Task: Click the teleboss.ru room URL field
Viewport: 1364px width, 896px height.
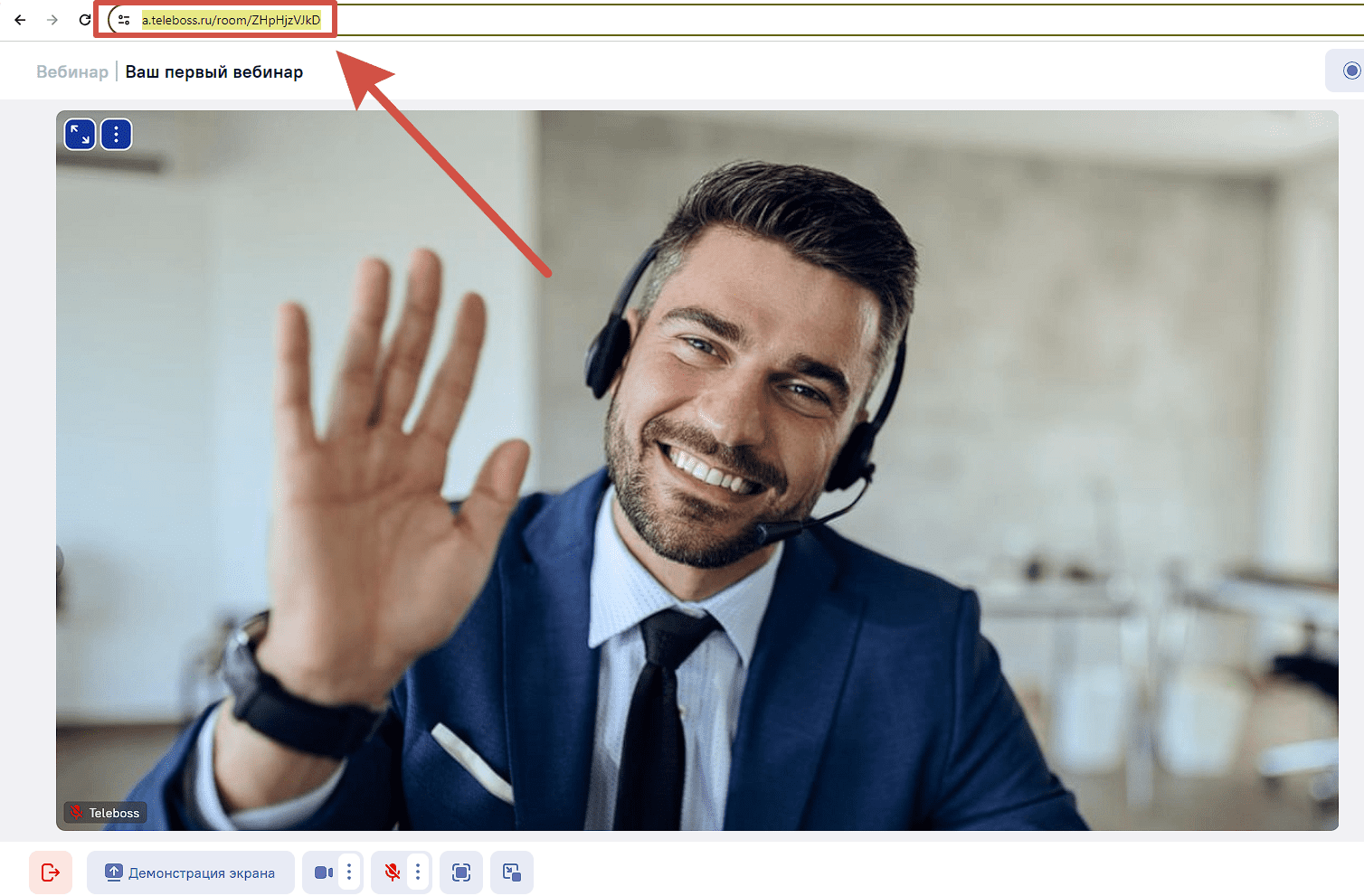Action: 232,20
